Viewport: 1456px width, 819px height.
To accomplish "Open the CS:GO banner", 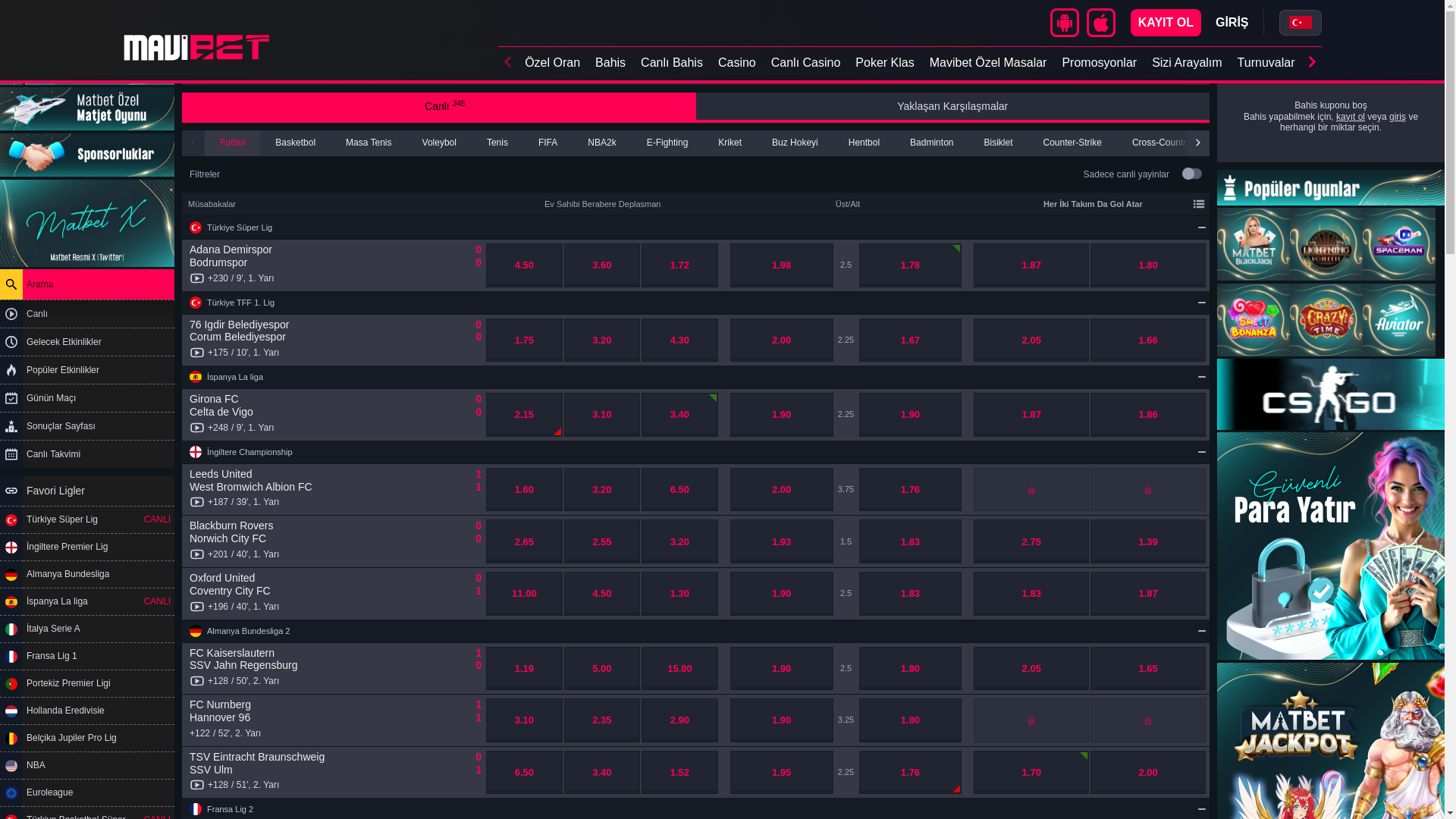I will 1330,394.
